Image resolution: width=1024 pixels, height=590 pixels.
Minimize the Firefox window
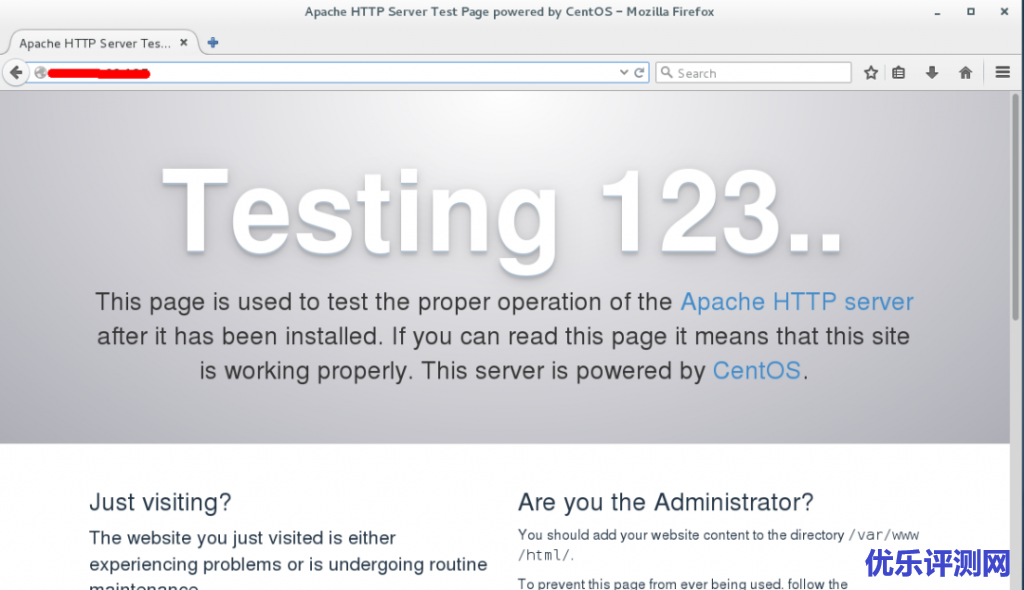pos(935,12)
